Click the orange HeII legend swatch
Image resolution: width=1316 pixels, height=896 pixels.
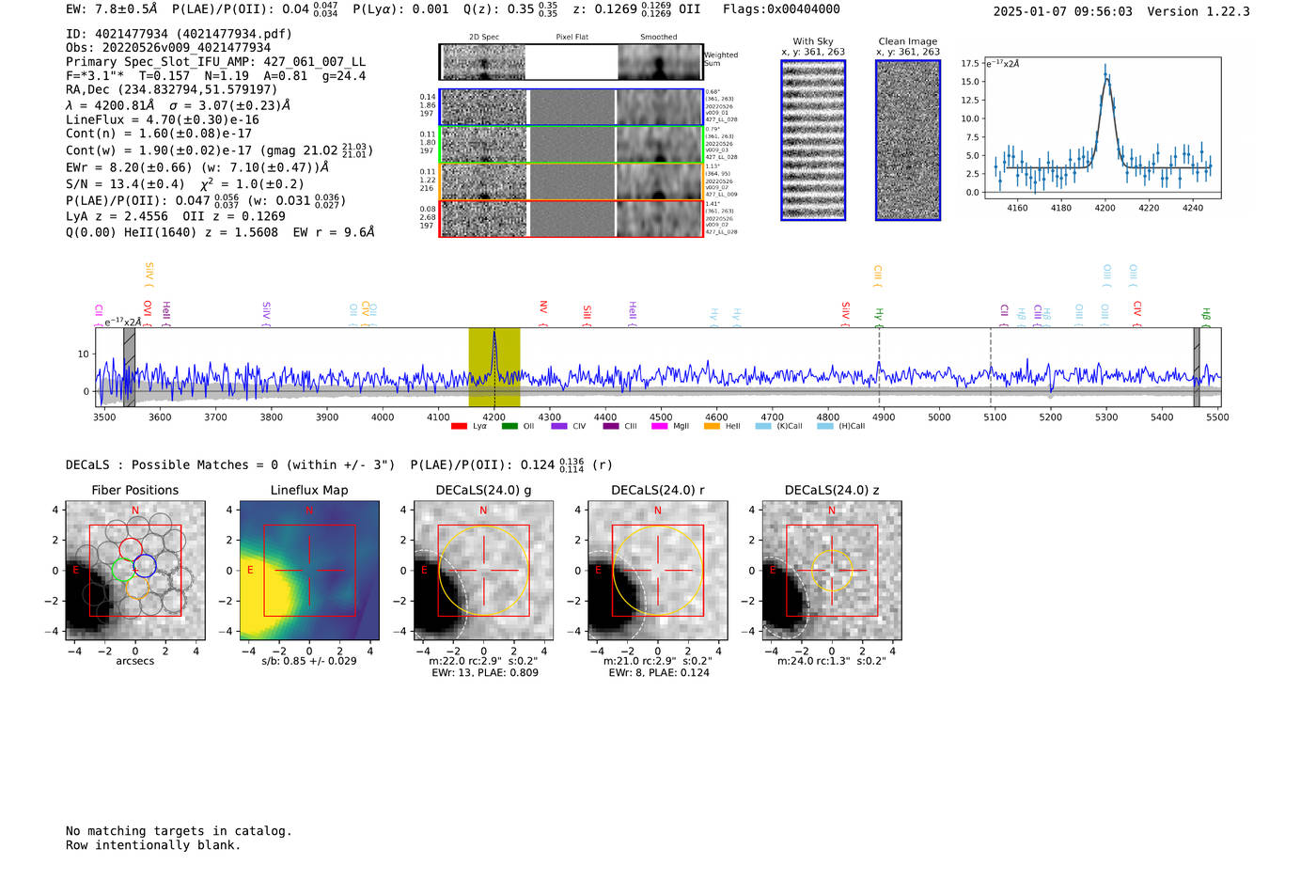pyautogui.click(x=712, y=426)
